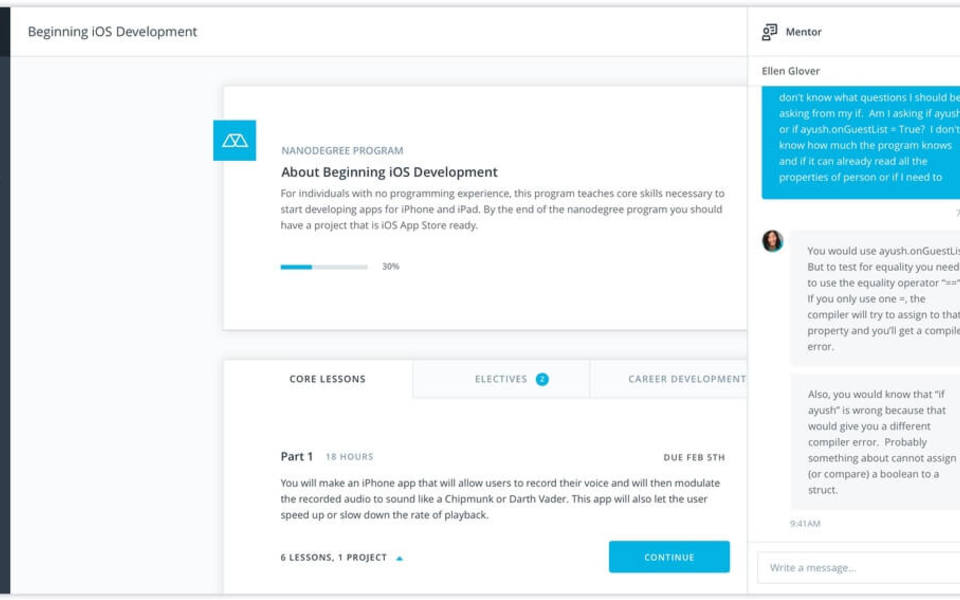Screen dimensions: 960x600
Task: Click the Due Feb 5th label
Action: (694, 457)
